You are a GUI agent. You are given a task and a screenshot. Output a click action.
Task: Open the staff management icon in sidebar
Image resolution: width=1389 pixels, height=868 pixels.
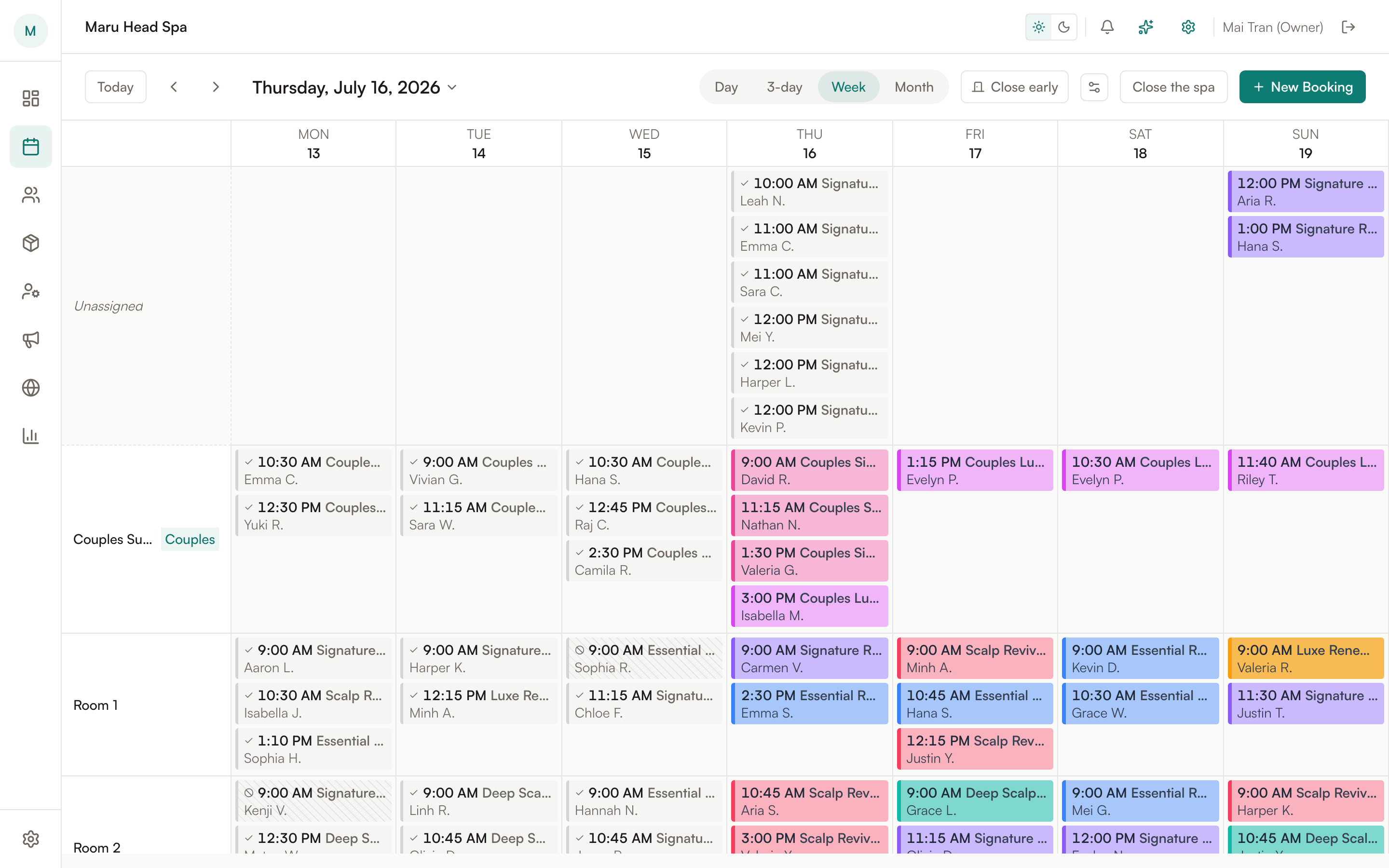click(x=30, y=291)
